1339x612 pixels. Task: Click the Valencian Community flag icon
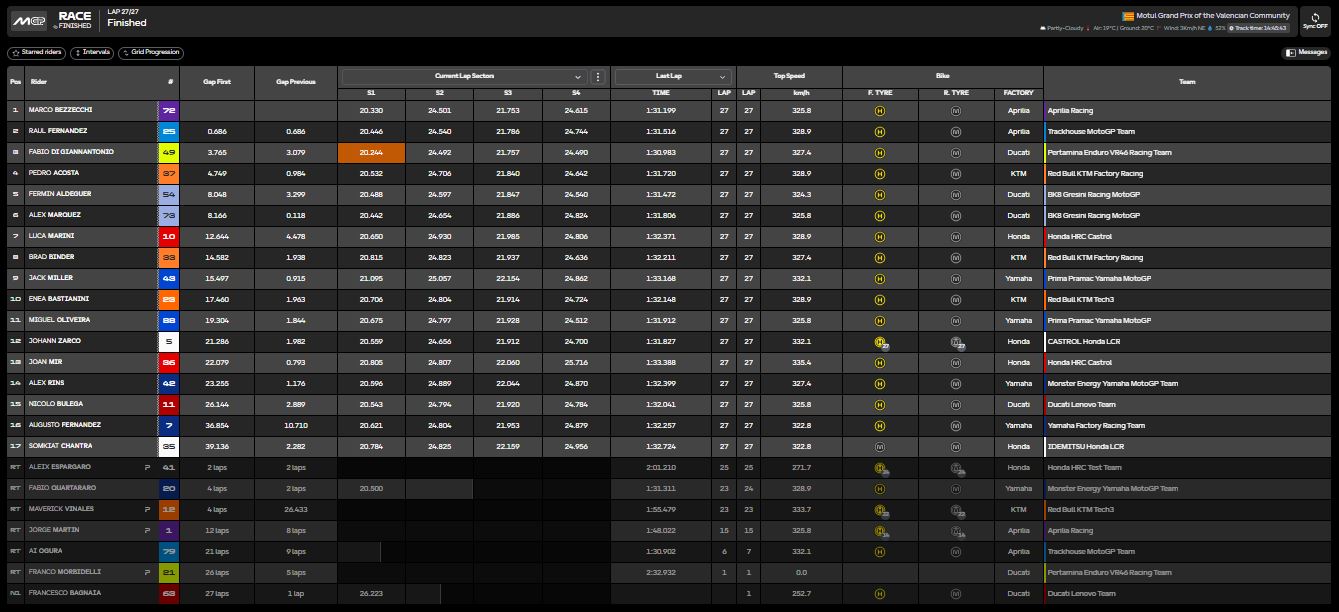click(x=1127, y=16)
